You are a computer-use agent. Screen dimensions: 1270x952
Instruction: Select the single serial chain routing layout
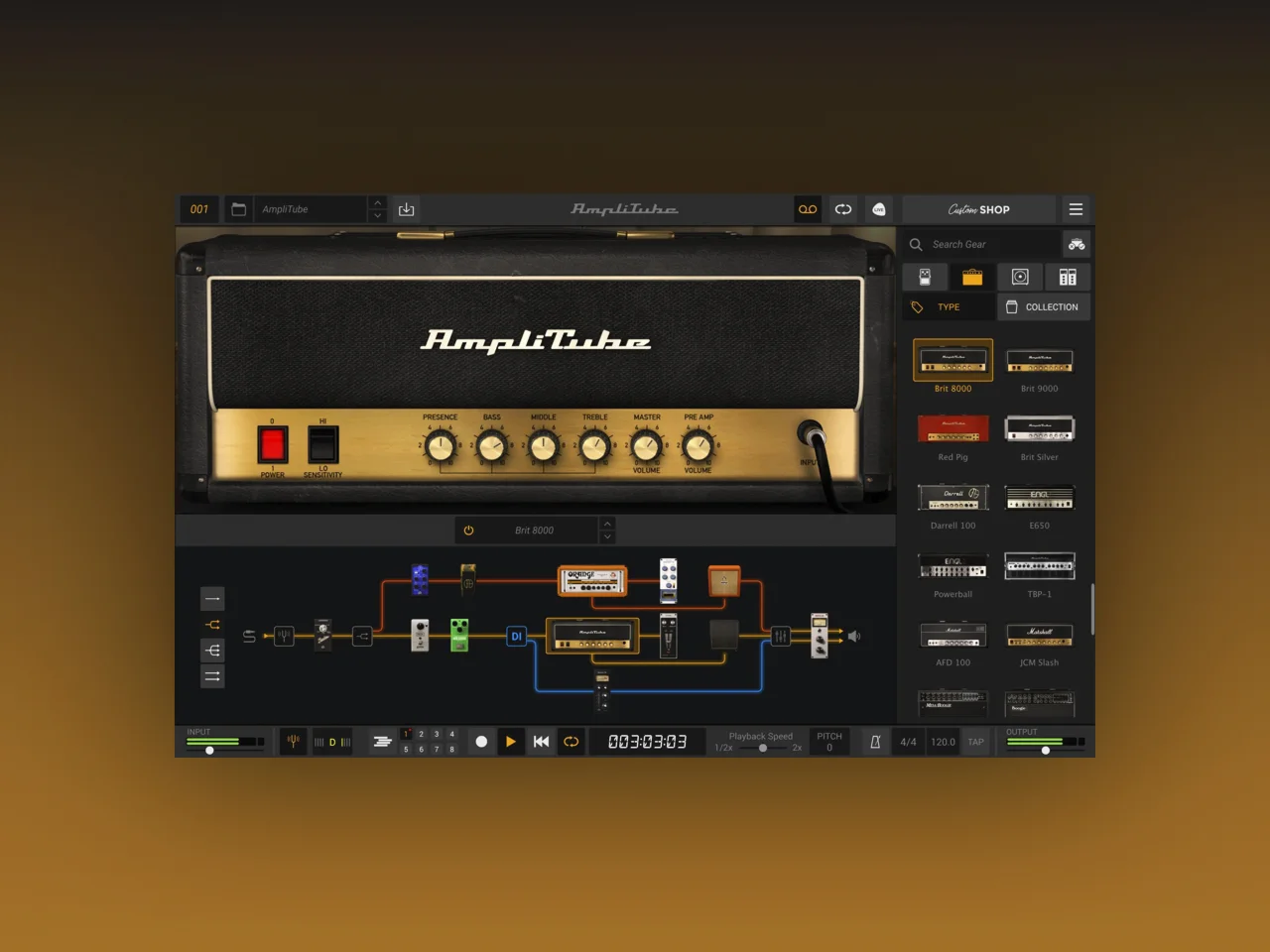pyautogui.click(x=212, y=599)
